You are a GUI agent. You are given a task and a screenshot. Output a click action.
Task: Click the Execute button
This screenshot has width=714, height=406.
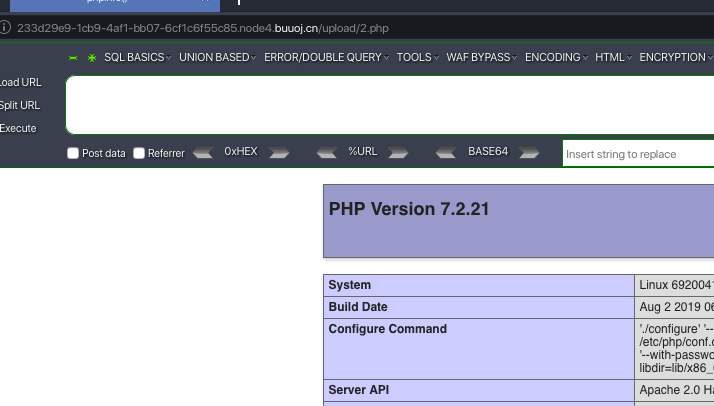tap(18, 128)
